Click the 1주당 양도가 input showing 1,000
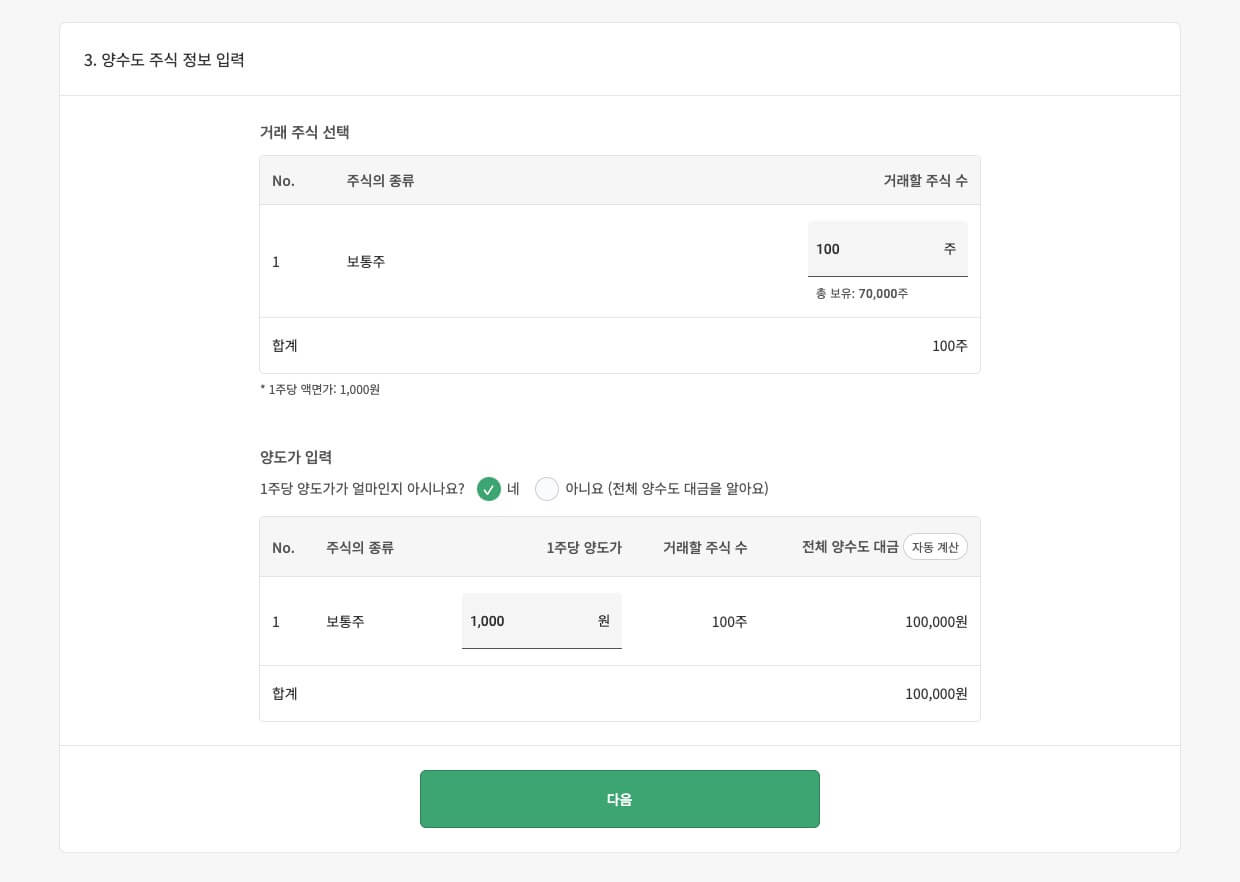The height and width of the screenshot is (882, 1240). click(530, 621)
